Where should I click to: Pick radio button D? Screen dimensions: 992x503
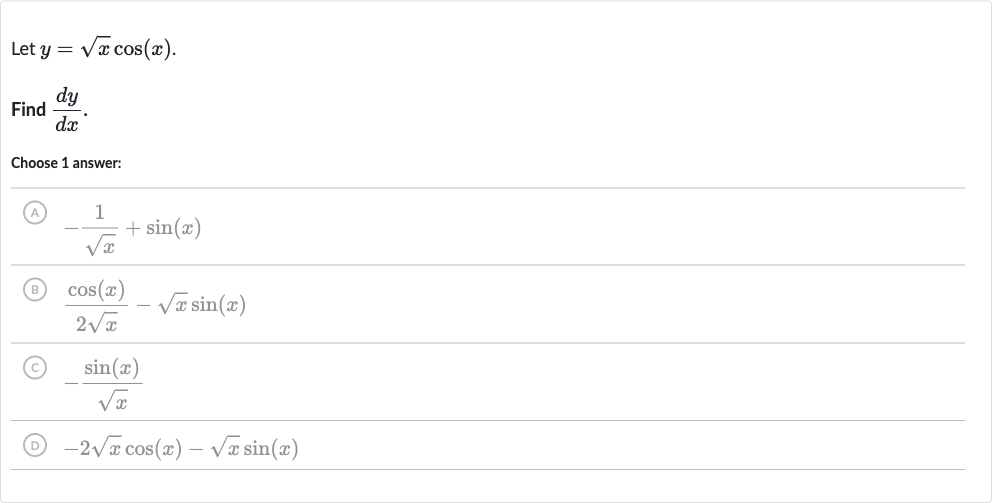point(35,445)
